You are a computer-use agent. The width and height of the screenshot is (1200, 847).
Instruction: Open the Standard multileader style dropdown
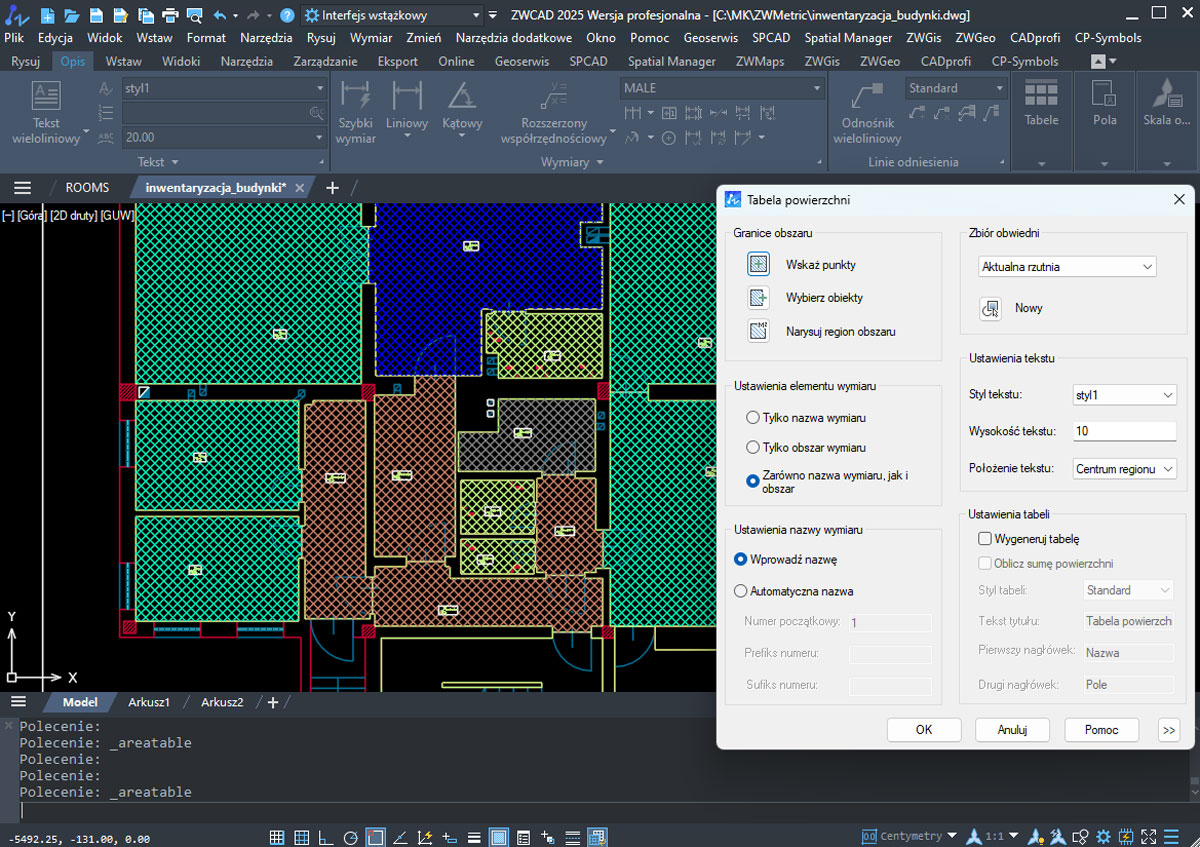tap(955, 88)
